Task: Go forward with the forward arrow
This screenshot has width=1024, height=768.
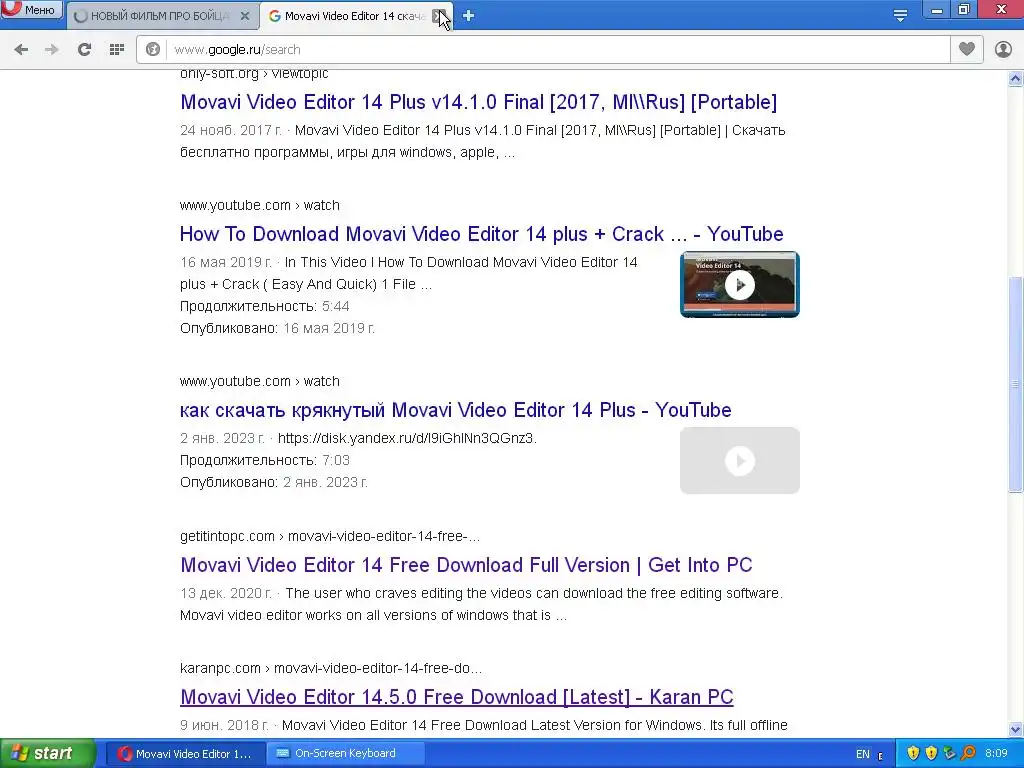Action: [52, 50]
